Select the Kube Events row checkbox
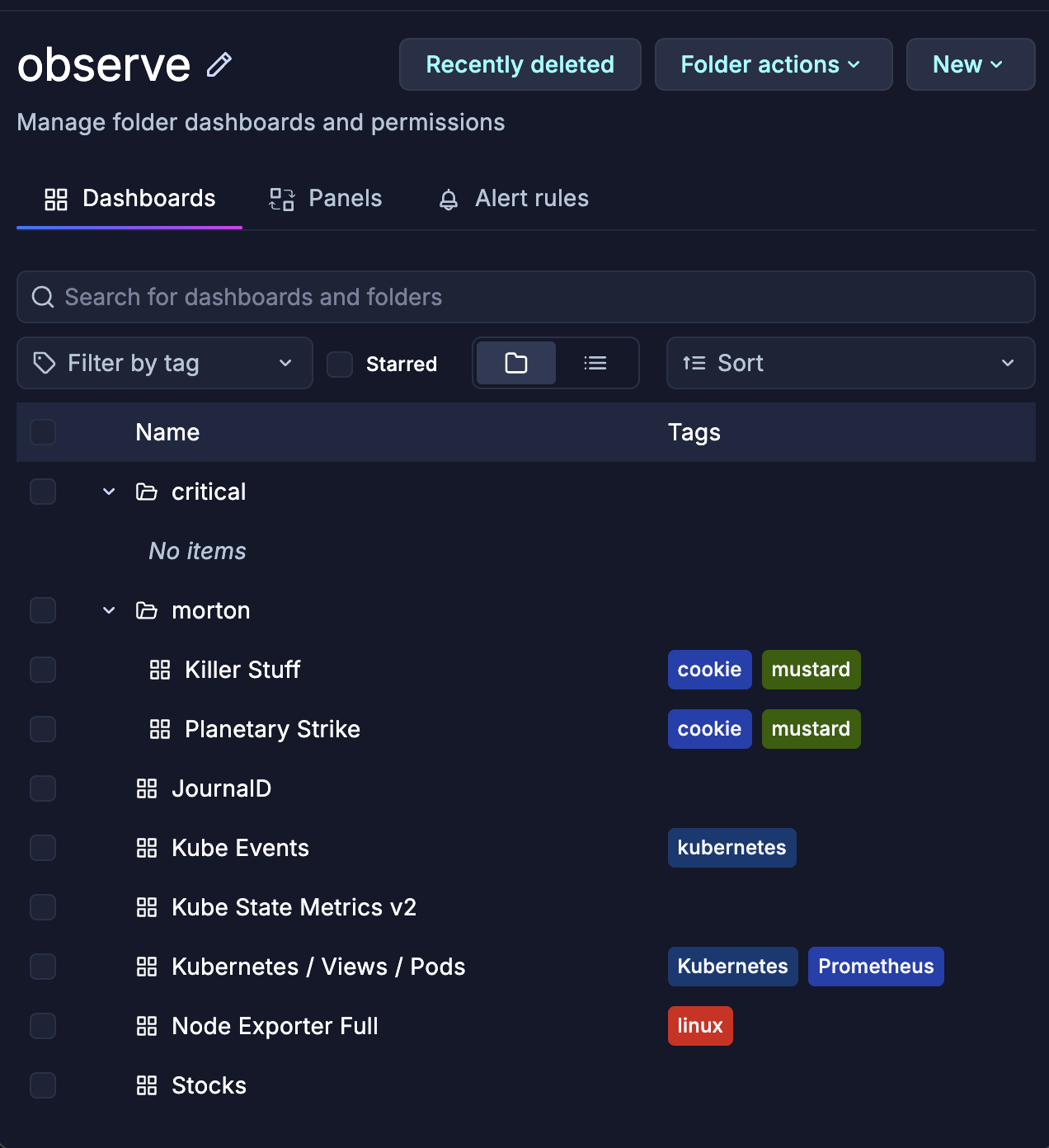The height and width of the screenshot is (1148, 1049). click(x=43, y=848)
